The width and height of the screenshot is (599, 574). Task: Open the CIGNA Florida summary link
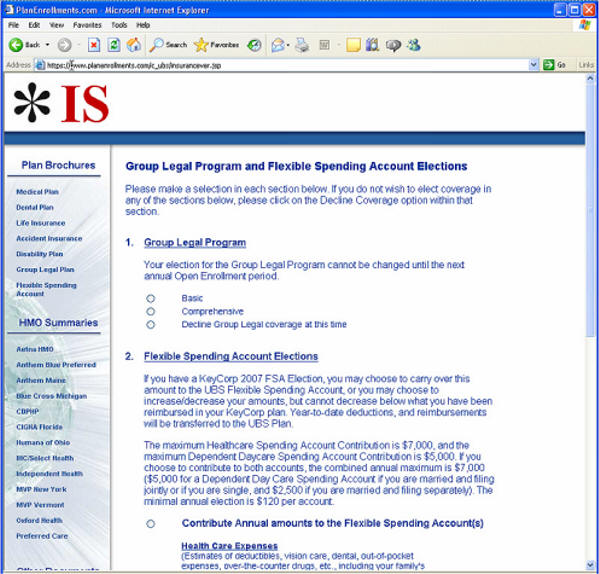pos(39,427)
